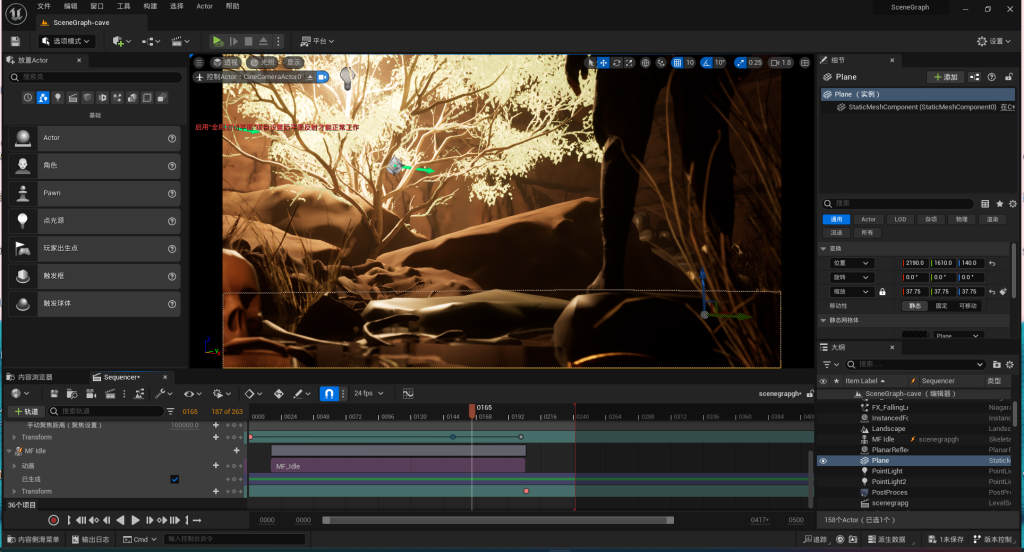Click the Eject triangle icon in the play toolbar
The width and height of the screenshot is (1024, 552).
(x=263, y=41)
